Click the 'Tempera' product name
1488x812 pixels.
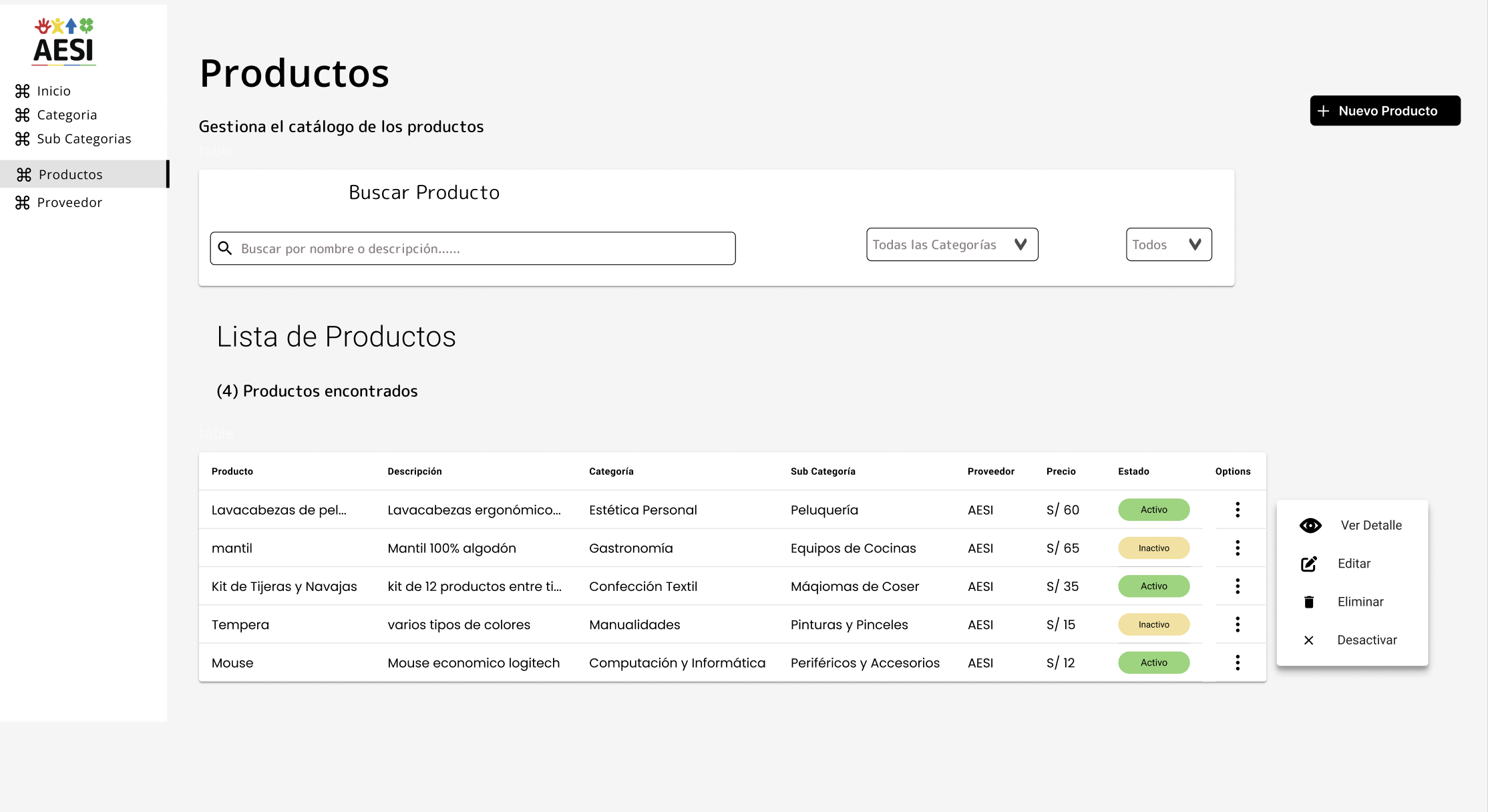click(x=240, y=624)
